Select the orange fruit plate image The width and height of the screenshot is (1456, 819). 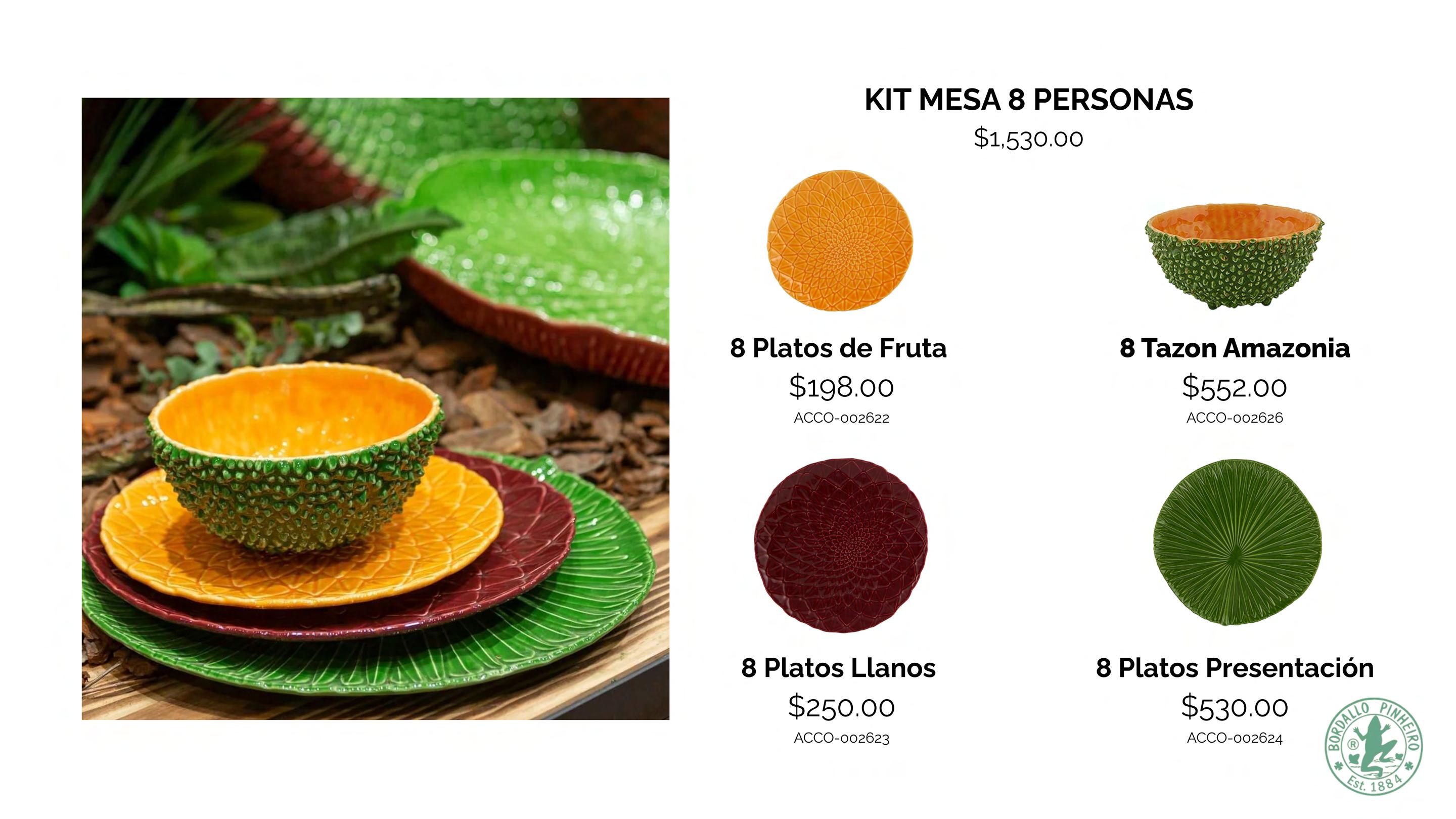coord(840,241)
